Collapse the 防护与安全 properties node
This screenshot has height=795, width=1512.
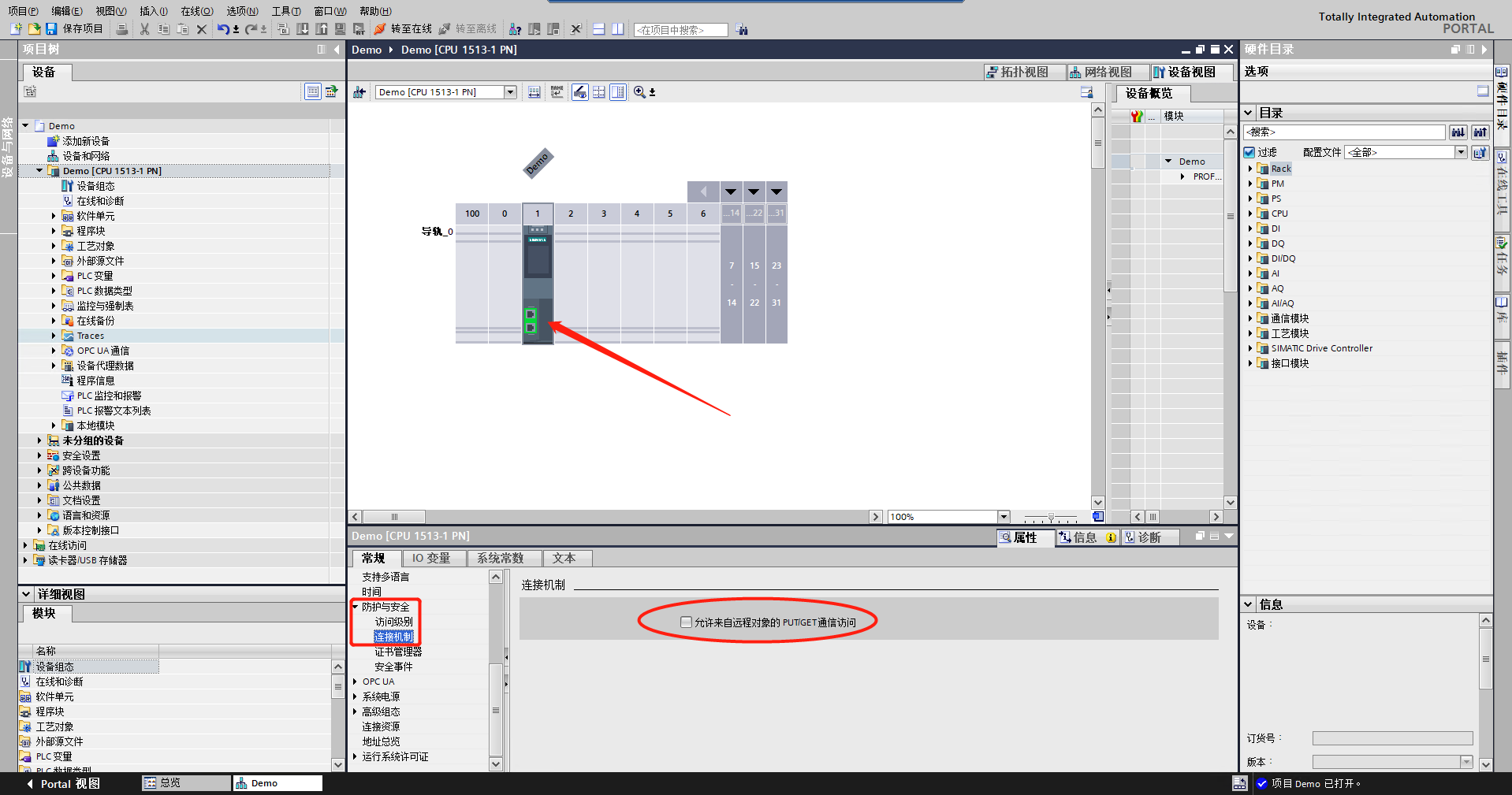[x=355, y=607]
